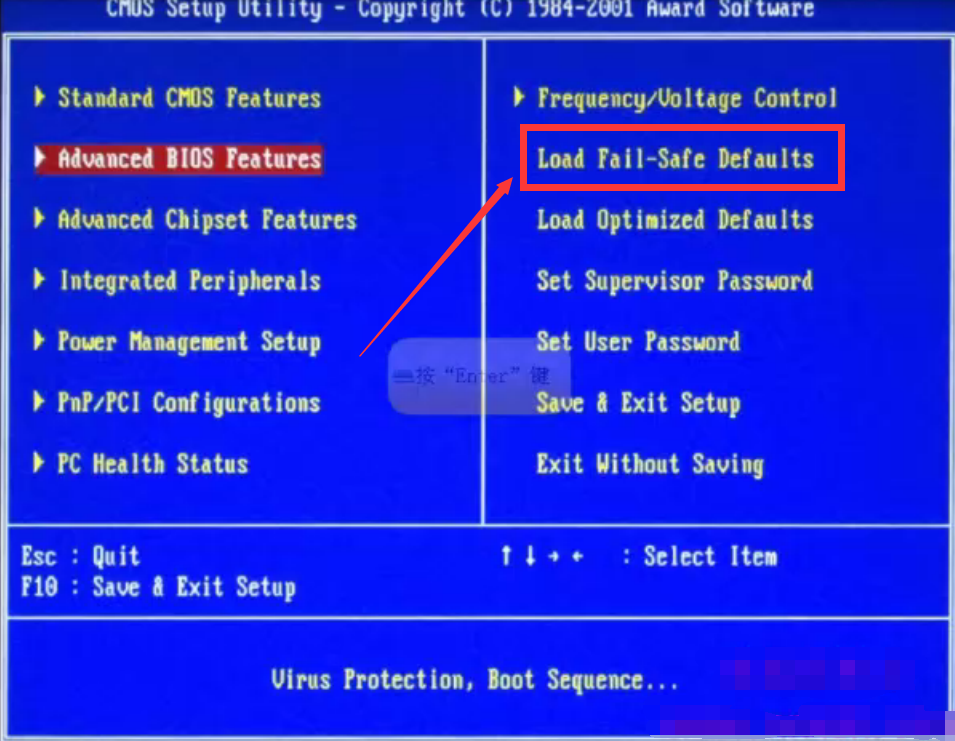Click the triangle beside Integrated Peripherals
Screen dimensions: 955x741
click(40, 279)
